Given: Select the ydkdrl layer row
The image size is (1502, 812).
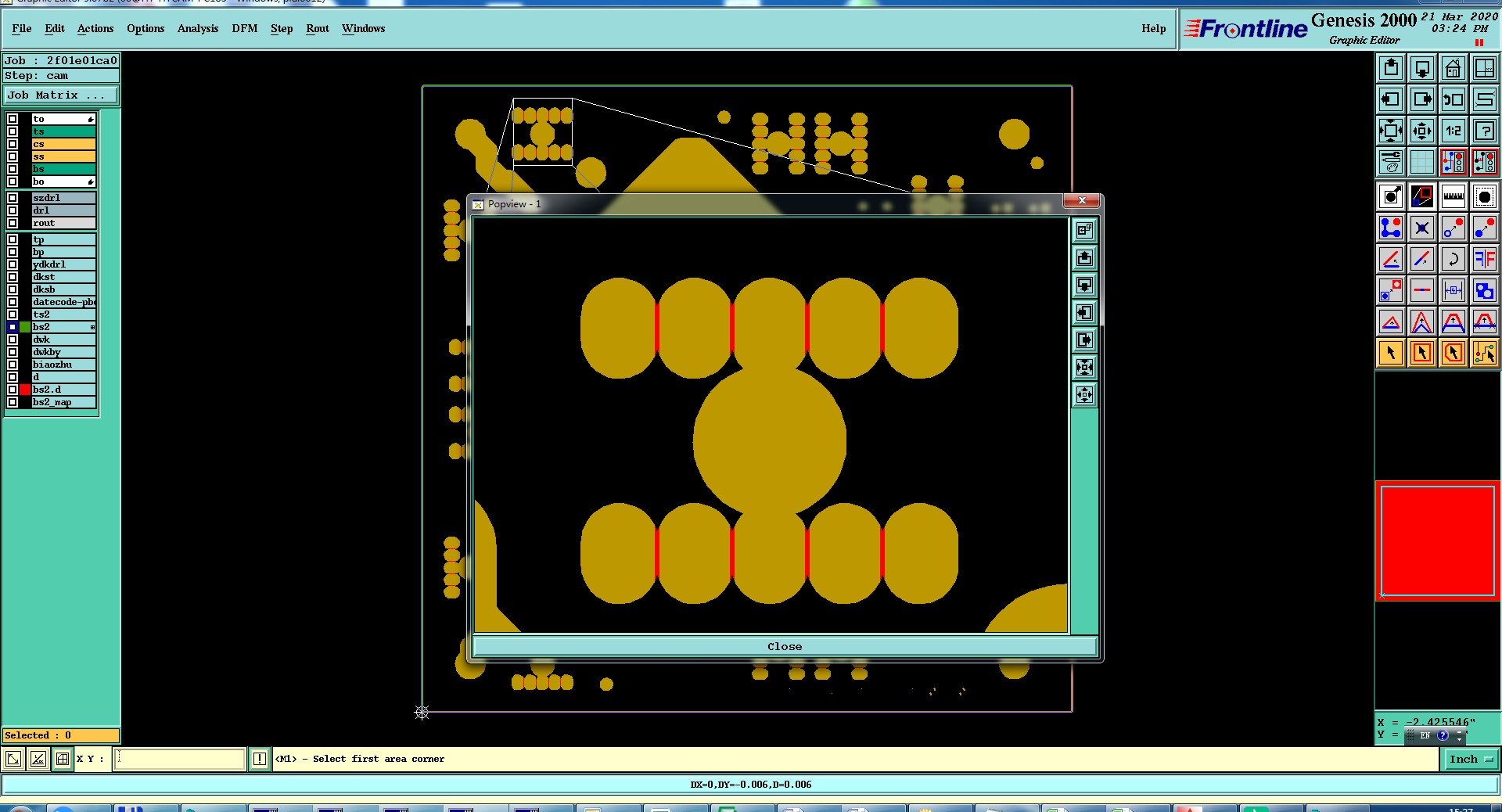Looking at the screenshot, I should coord(64,264).
